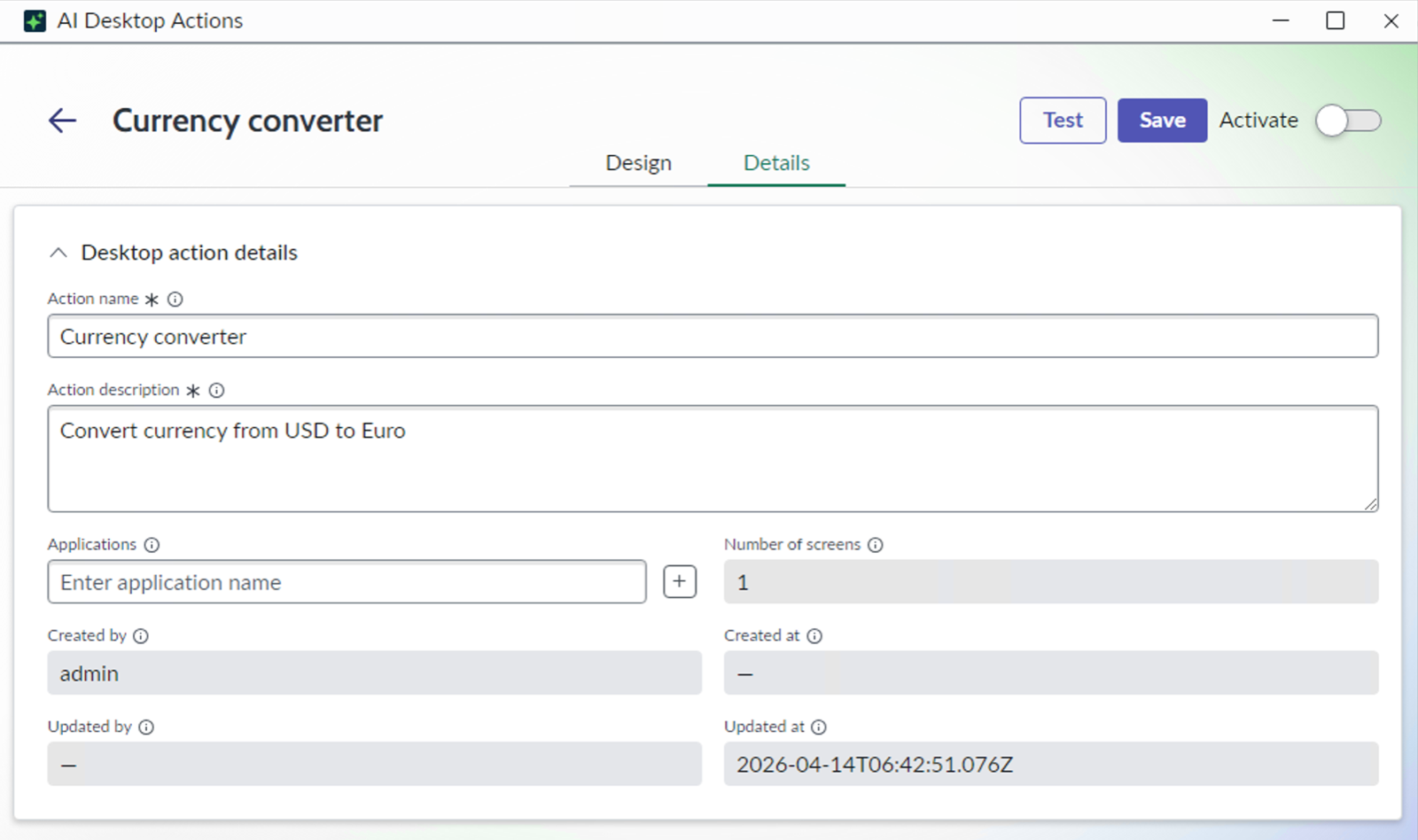Image resolution: width=1418 pixels, height=840 pixels.
Task: Show info tooltip for Action description
Action: [x=216, y=390]
